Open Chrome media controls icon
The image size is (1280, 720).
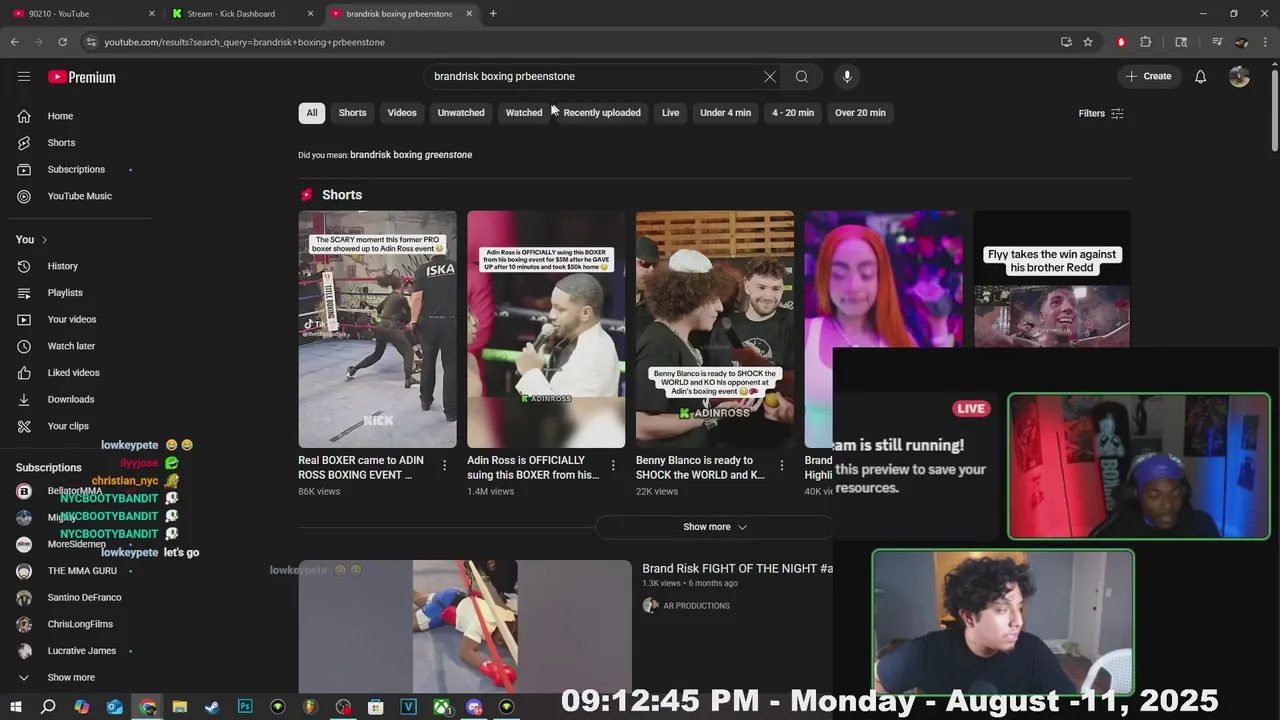coord(1217,42)
